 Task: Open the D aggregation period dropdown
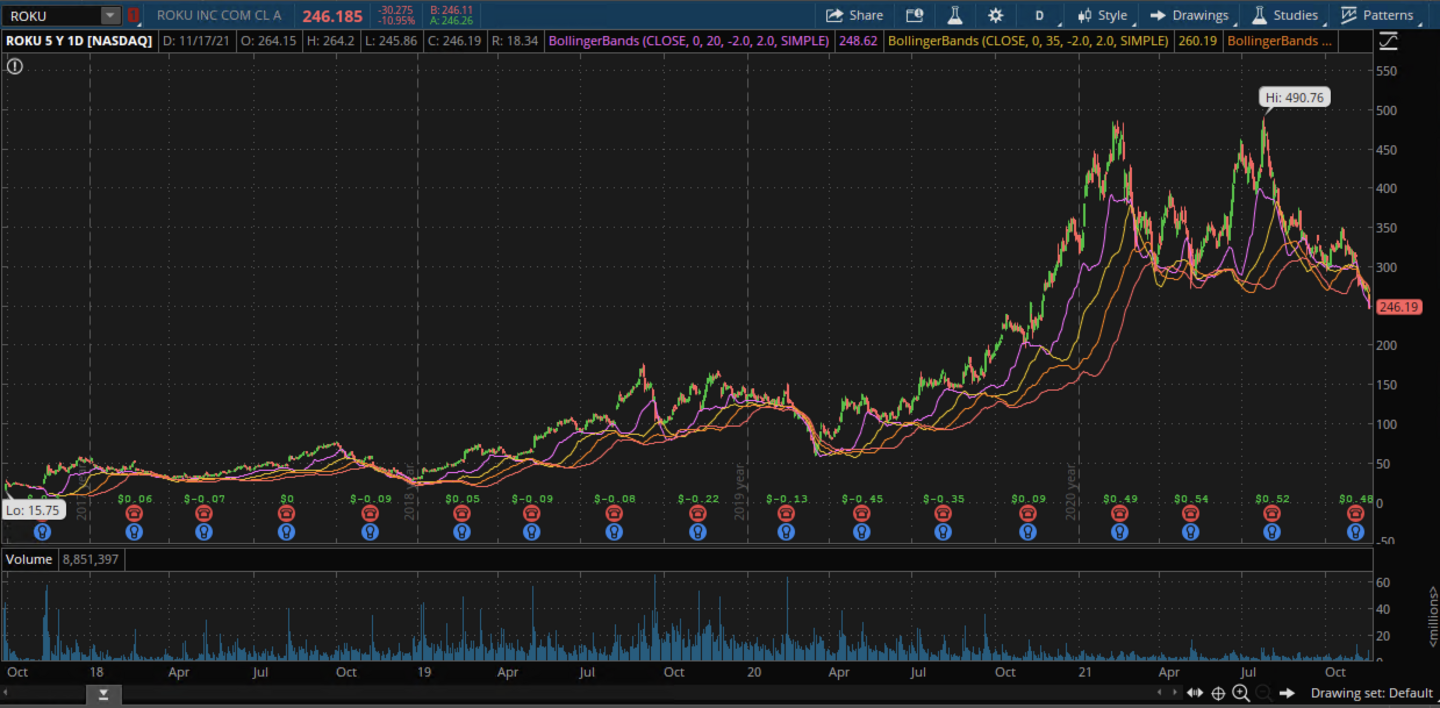(x=1039, y=15)
